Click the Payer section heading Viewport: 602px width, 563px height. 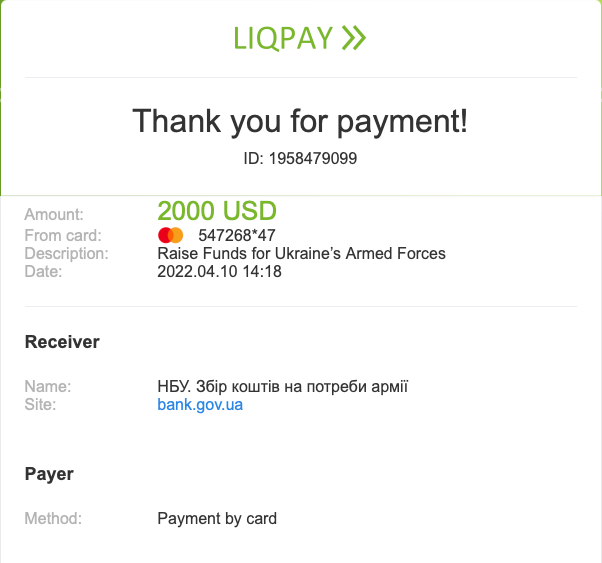(49, 473)
